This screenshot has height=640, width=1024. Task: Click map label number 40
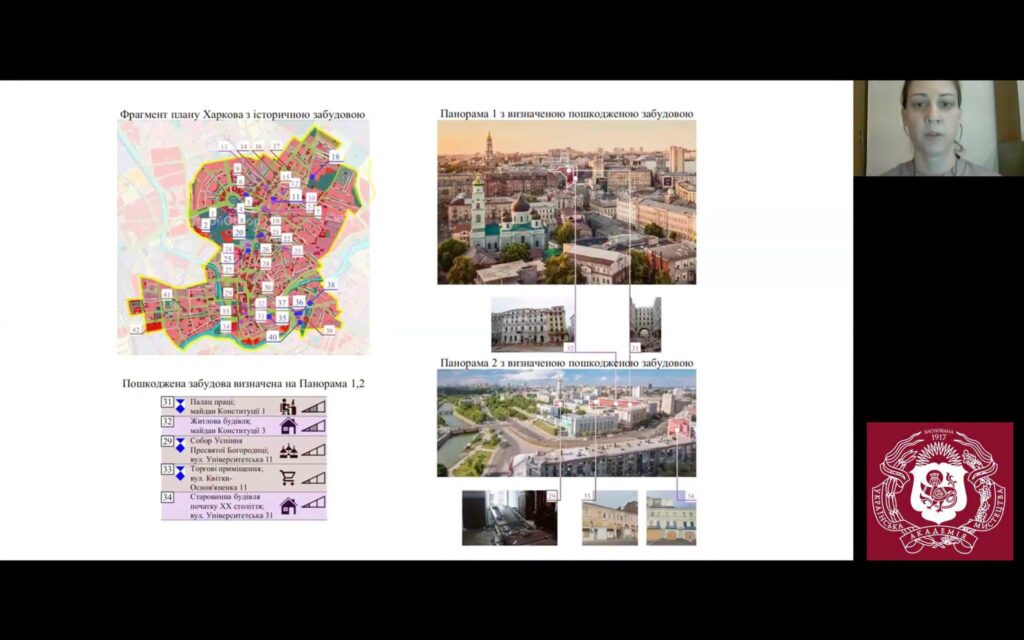pyautogui.click(x=272, y=336)
